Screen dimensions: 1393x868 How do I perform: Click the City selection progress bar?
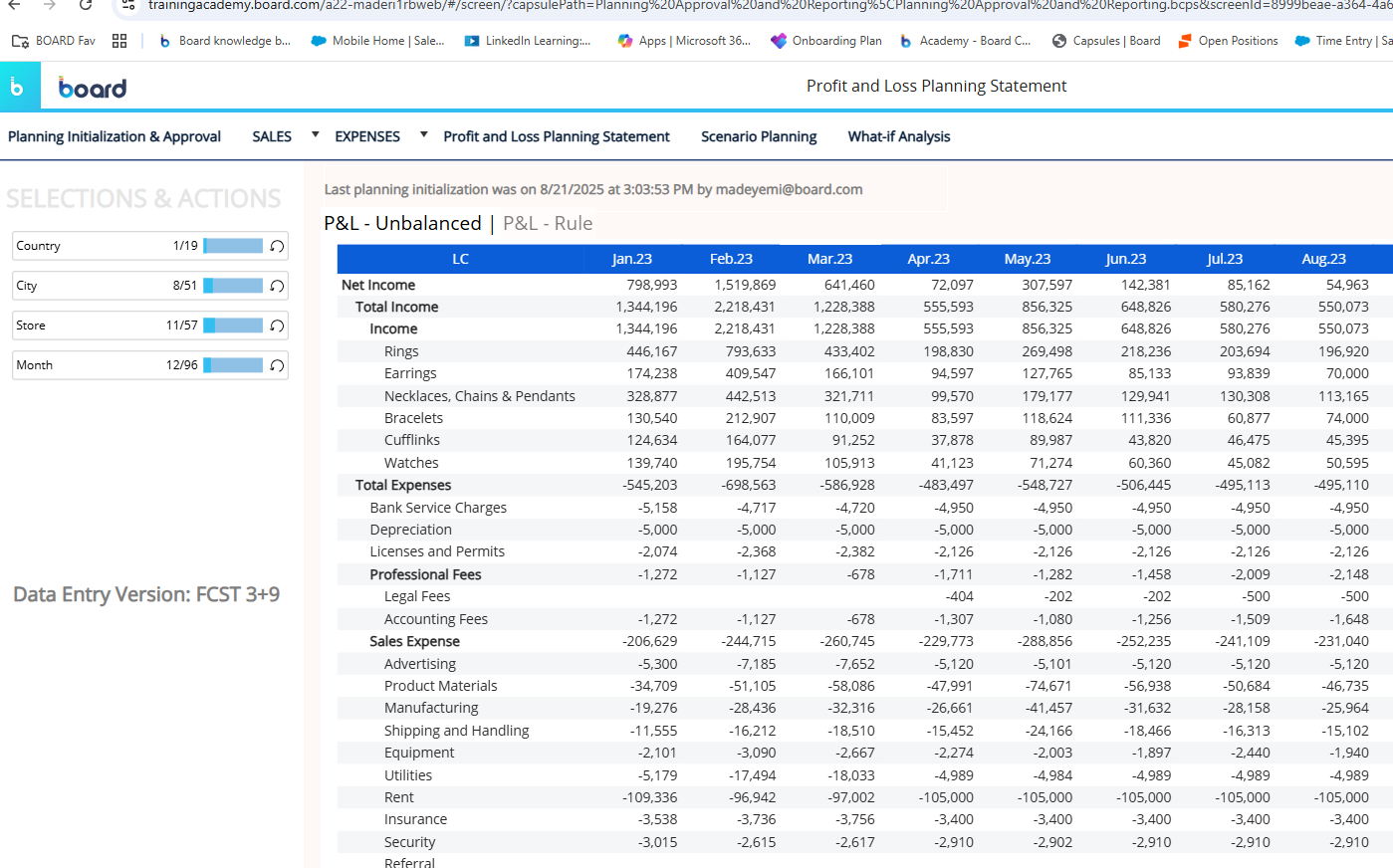233,286
